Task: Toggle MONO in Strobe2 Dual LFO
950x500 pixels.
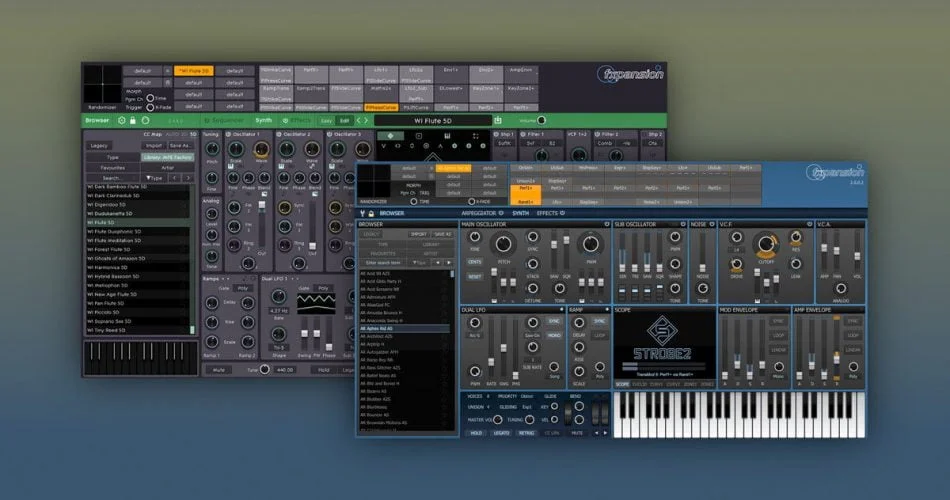Action: click(x=554, y=335)
